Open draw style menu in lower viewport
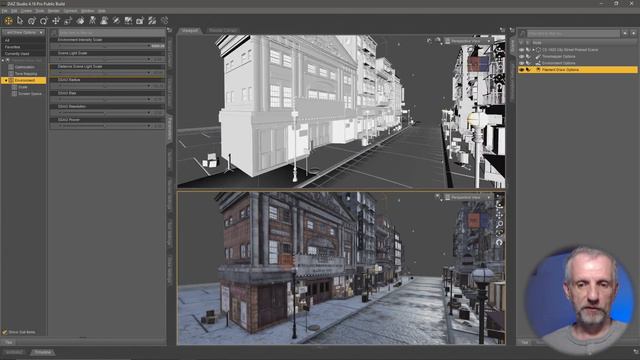This screenshot has width=640, height=360. pos(438,198)
